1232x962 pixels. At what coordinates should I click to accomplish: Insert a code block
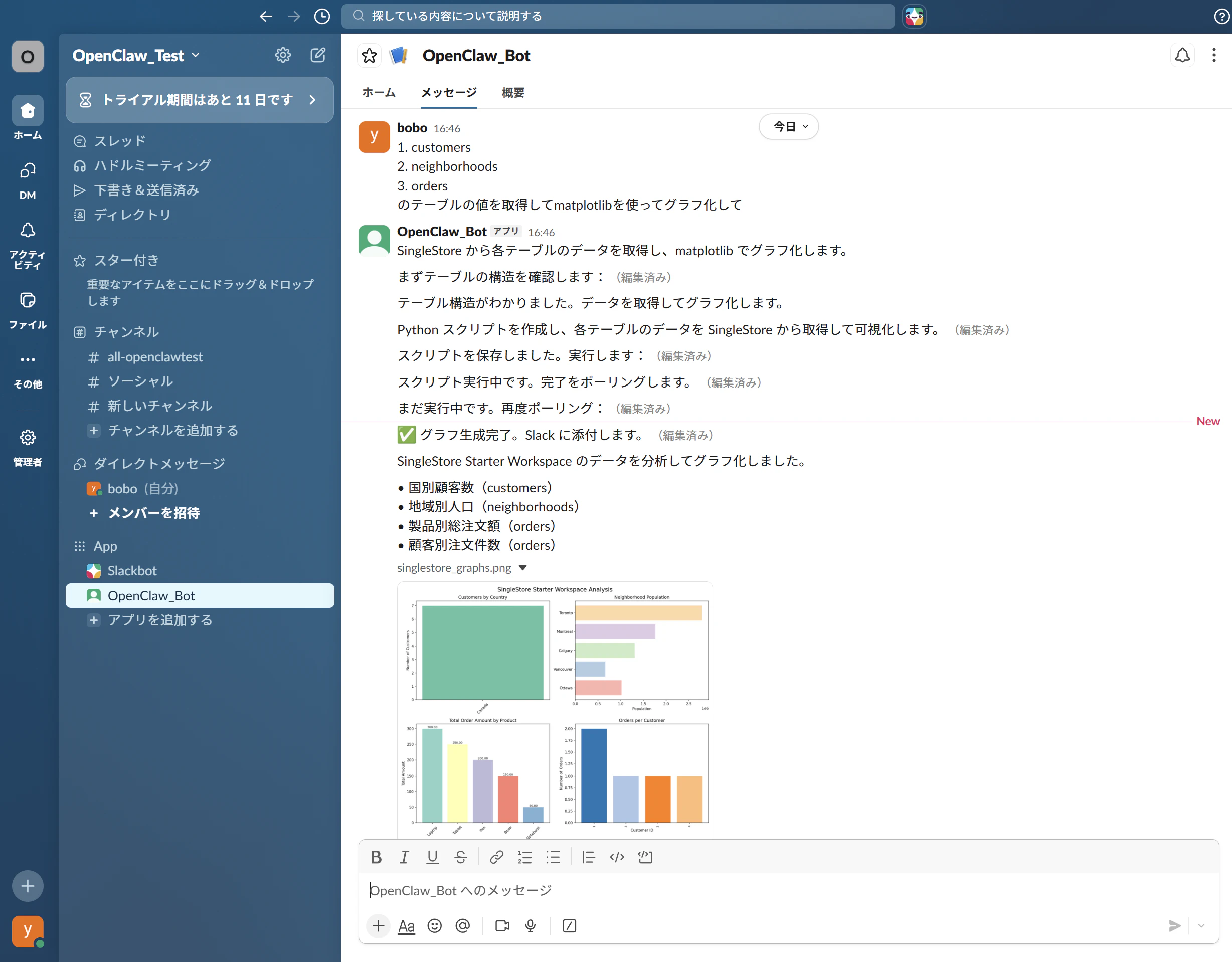tap(645, 858)
